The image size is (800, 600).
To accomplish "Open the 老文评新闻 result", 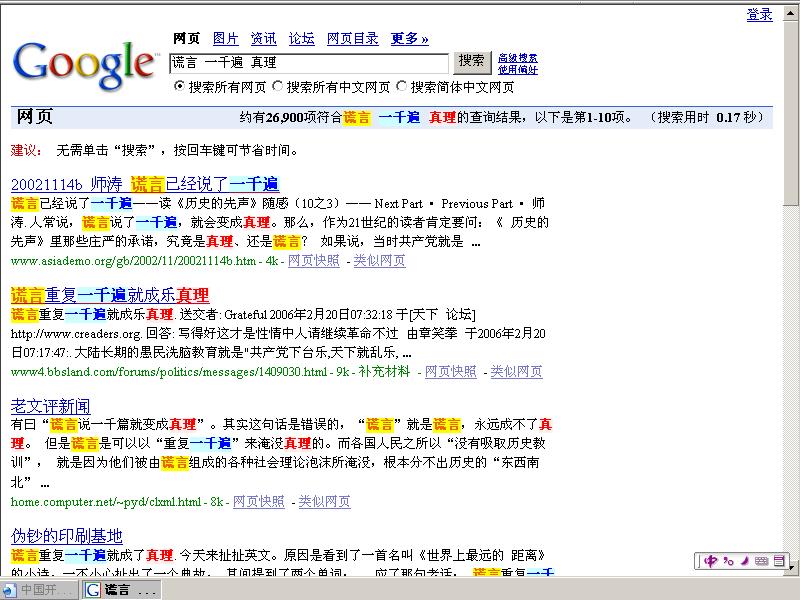I will pos(51,406).
